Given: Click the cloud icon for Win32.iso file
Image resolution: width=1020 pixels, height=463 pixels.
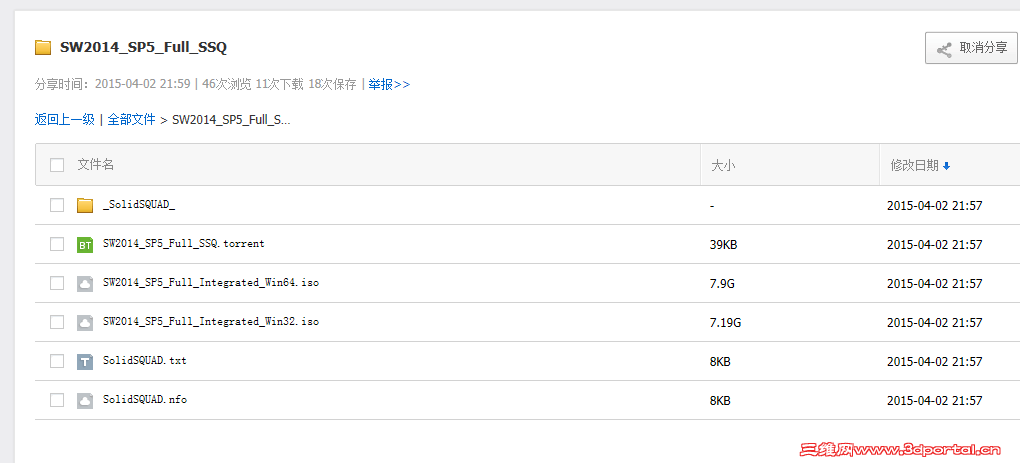Looking at the screenshot, I should click(85, 323).
